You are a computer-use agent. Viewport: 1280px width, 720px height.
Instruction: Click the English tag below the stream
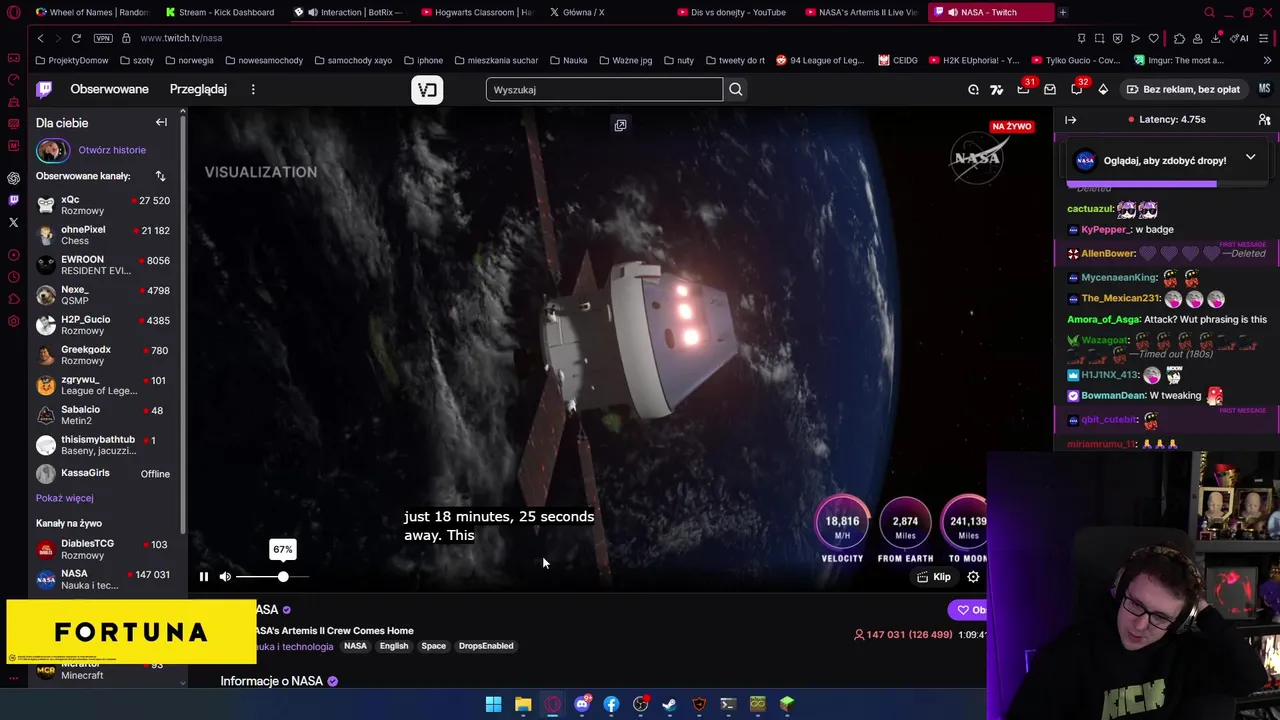394,646
